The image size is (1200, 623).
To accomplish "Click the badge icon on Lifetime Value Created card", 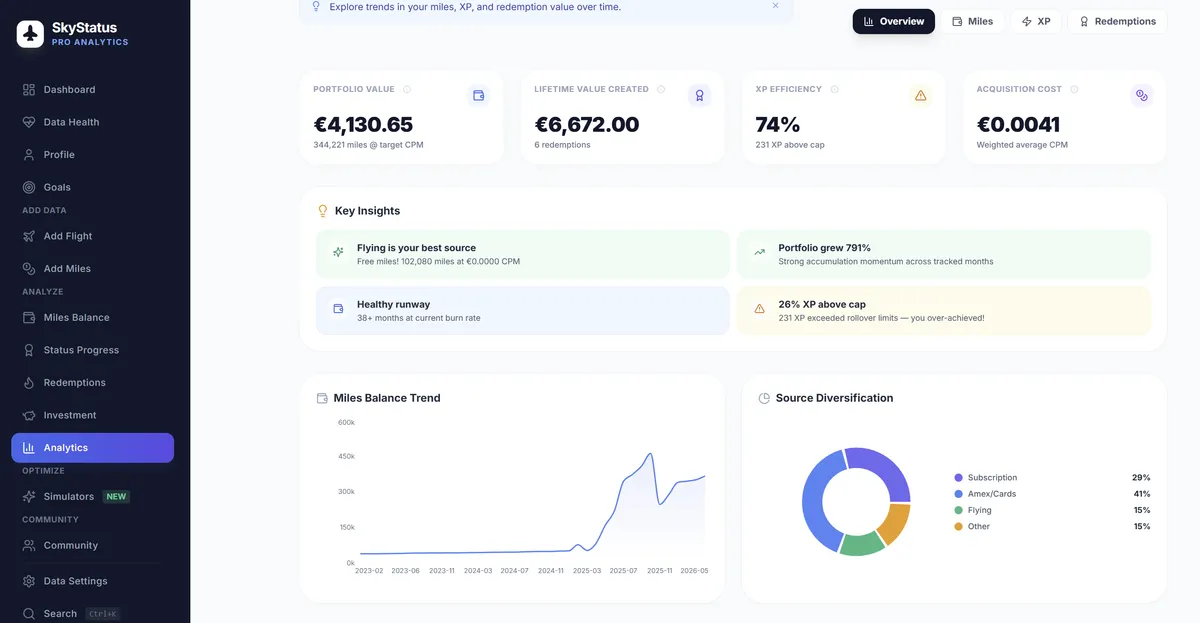I will 699,95.
